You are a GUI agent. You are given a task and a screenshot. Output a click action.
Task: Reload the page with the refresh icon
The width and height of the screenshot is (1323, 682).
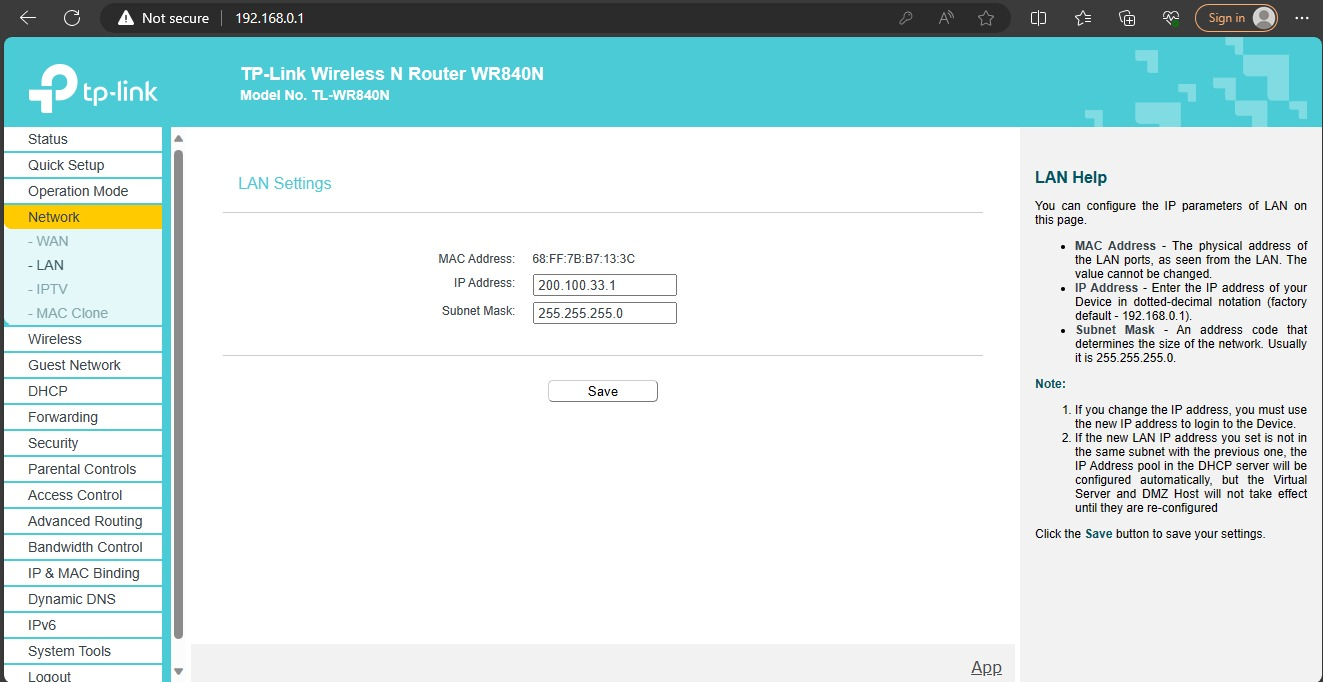click(x=72, y=18)
